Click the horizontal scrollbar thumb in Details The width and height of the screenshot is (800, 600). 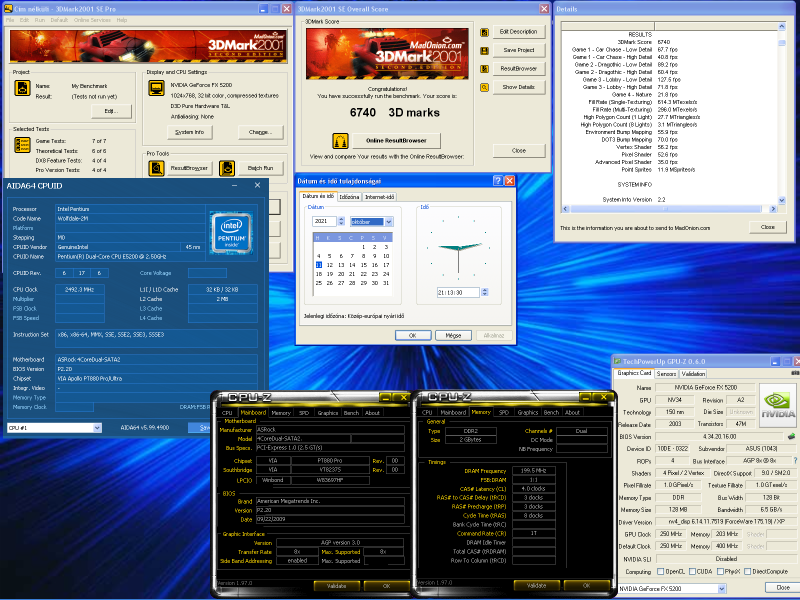point(666,209)
